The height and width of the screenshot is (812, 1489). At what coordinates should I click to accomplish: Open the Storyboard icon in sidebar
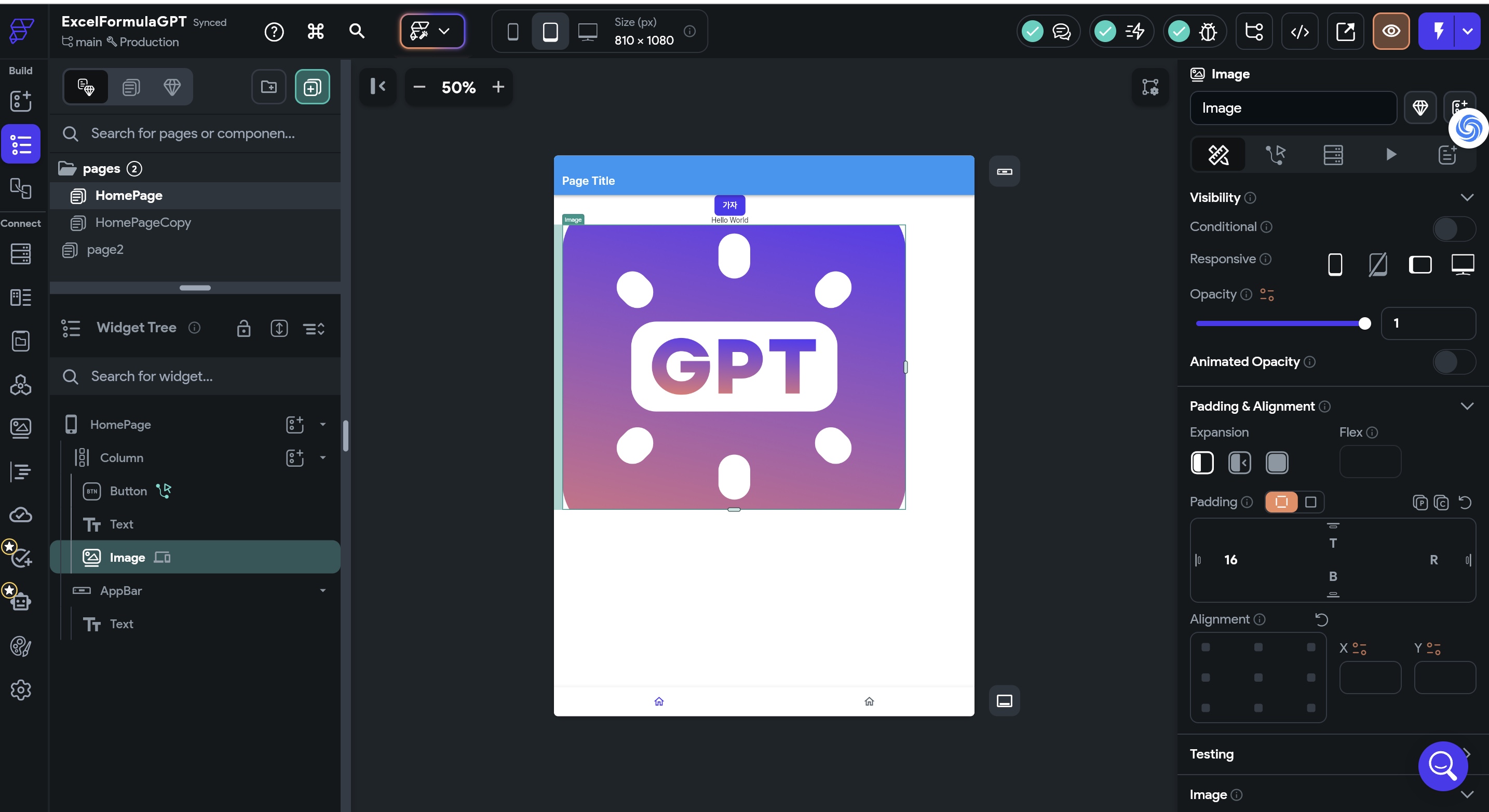[x=21, y=188]
